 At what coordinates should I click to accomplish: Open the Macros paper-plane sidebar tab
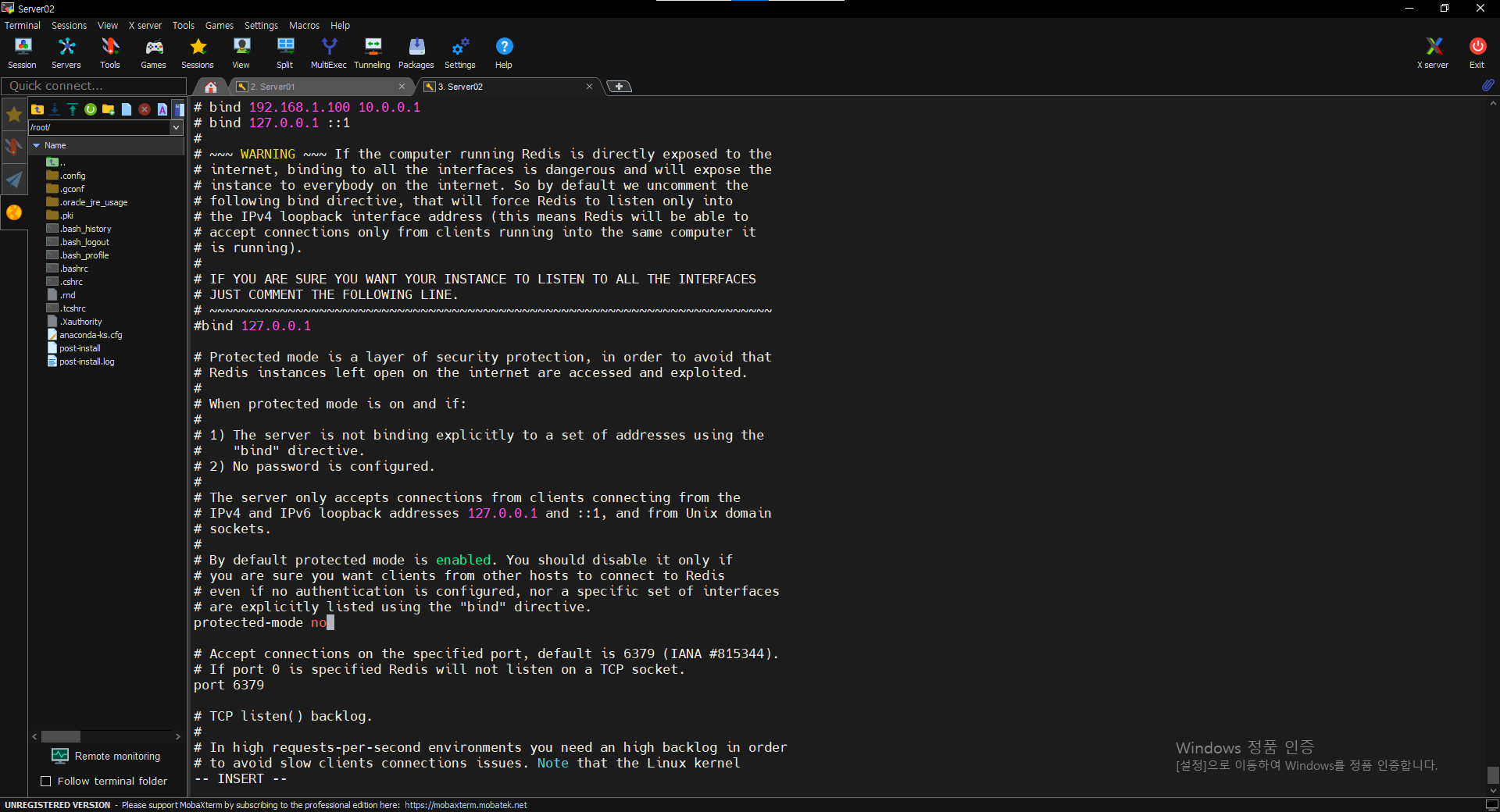click(x=14, y=180)
